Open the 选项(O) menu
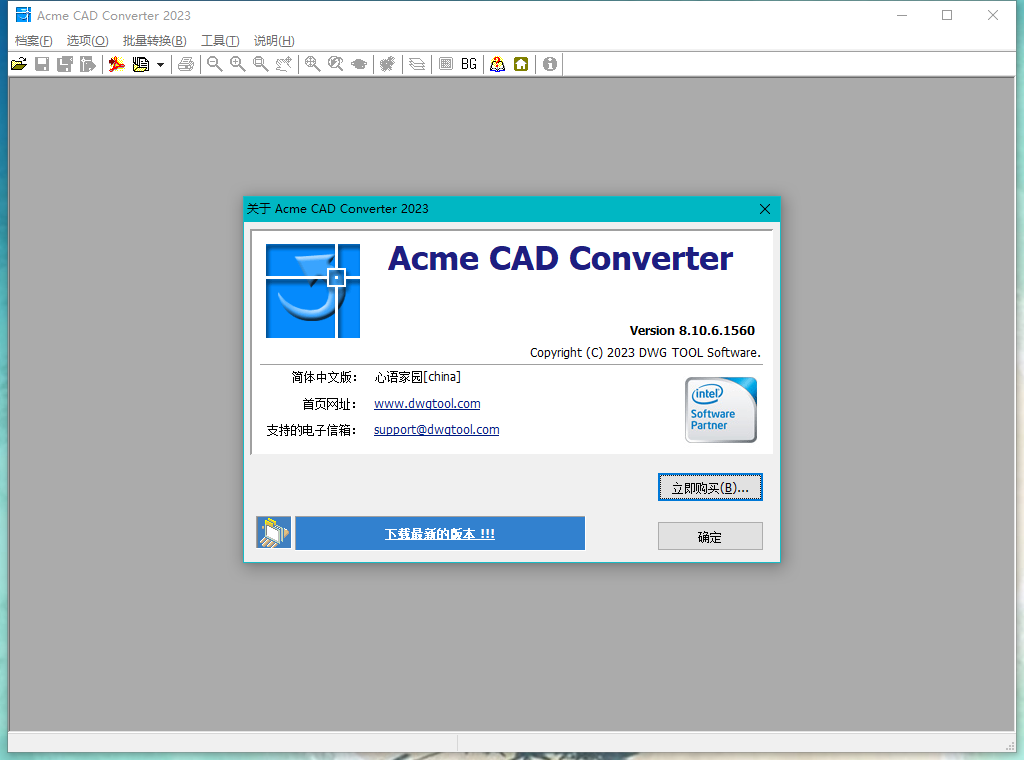This screenshot has width=1024, height=760. tap(88, 40)
